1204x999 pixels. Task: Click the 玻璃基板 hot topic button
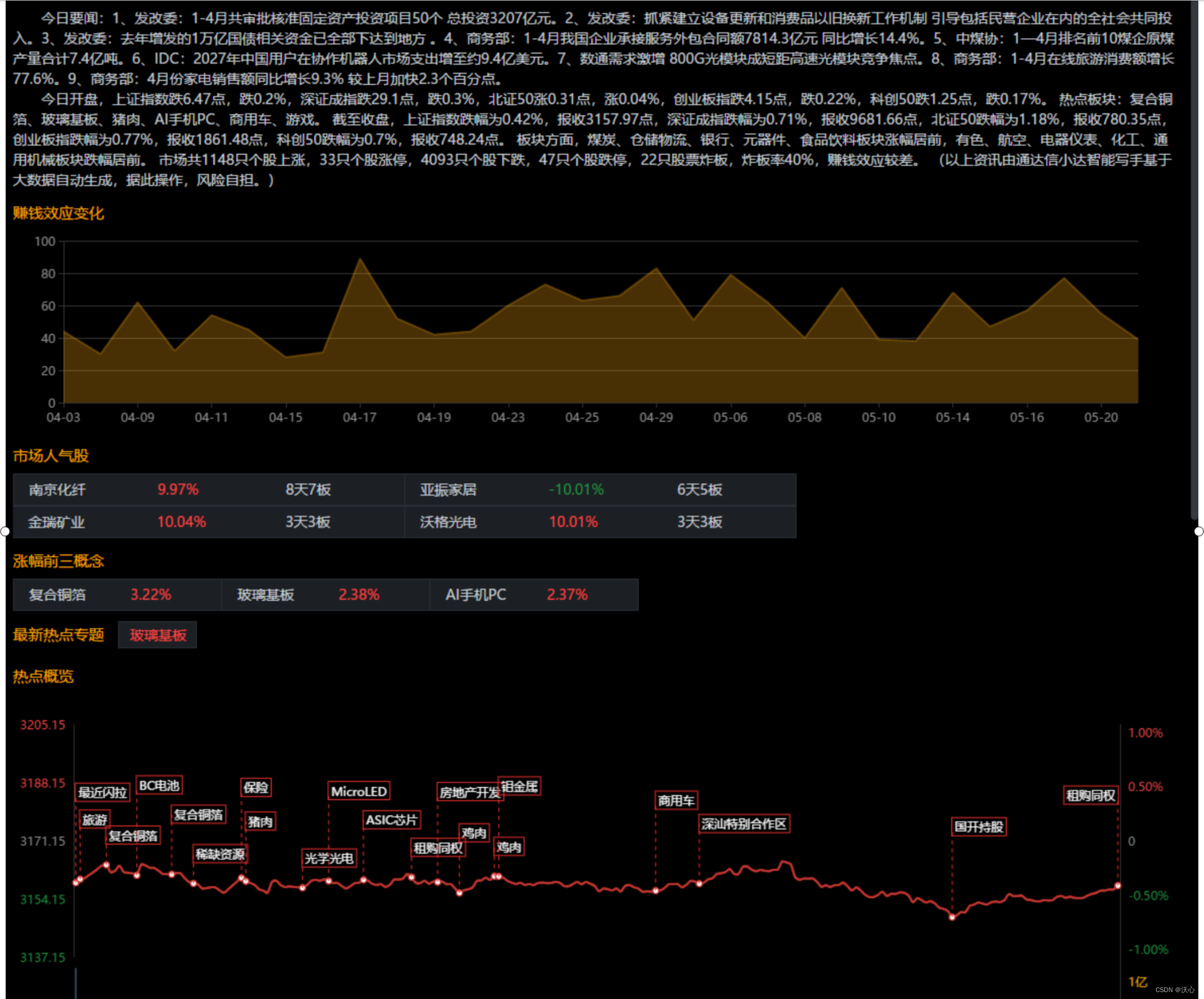(158, 635)
